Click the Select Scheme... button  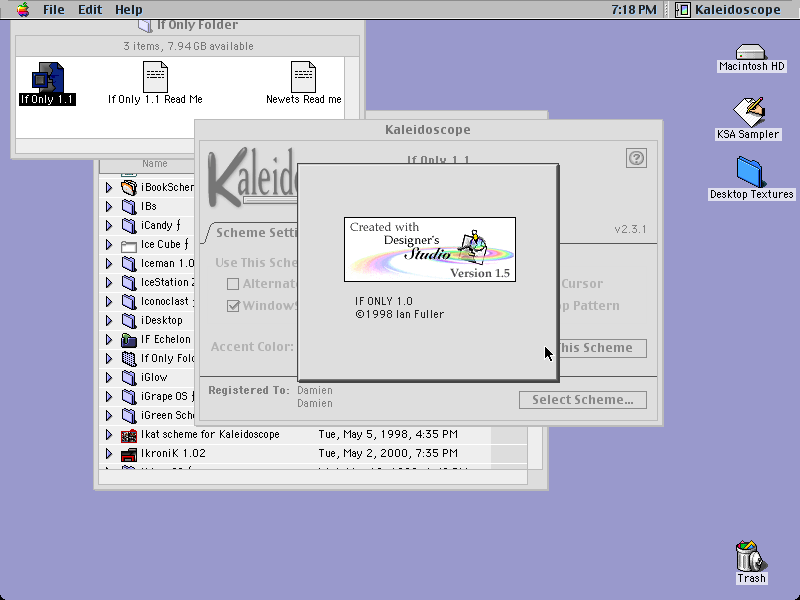pos(583,400)
